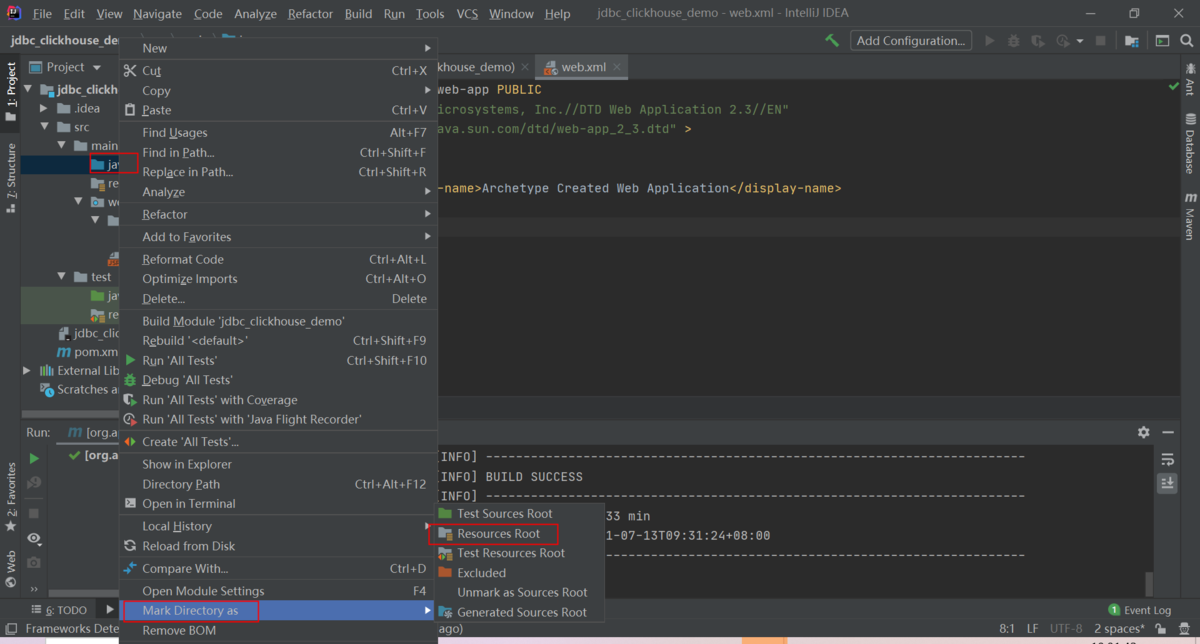Click the green Build project hammer icon
This screenshot has height=644, width=1200.
pyautogui.click(x=832, y=41)
